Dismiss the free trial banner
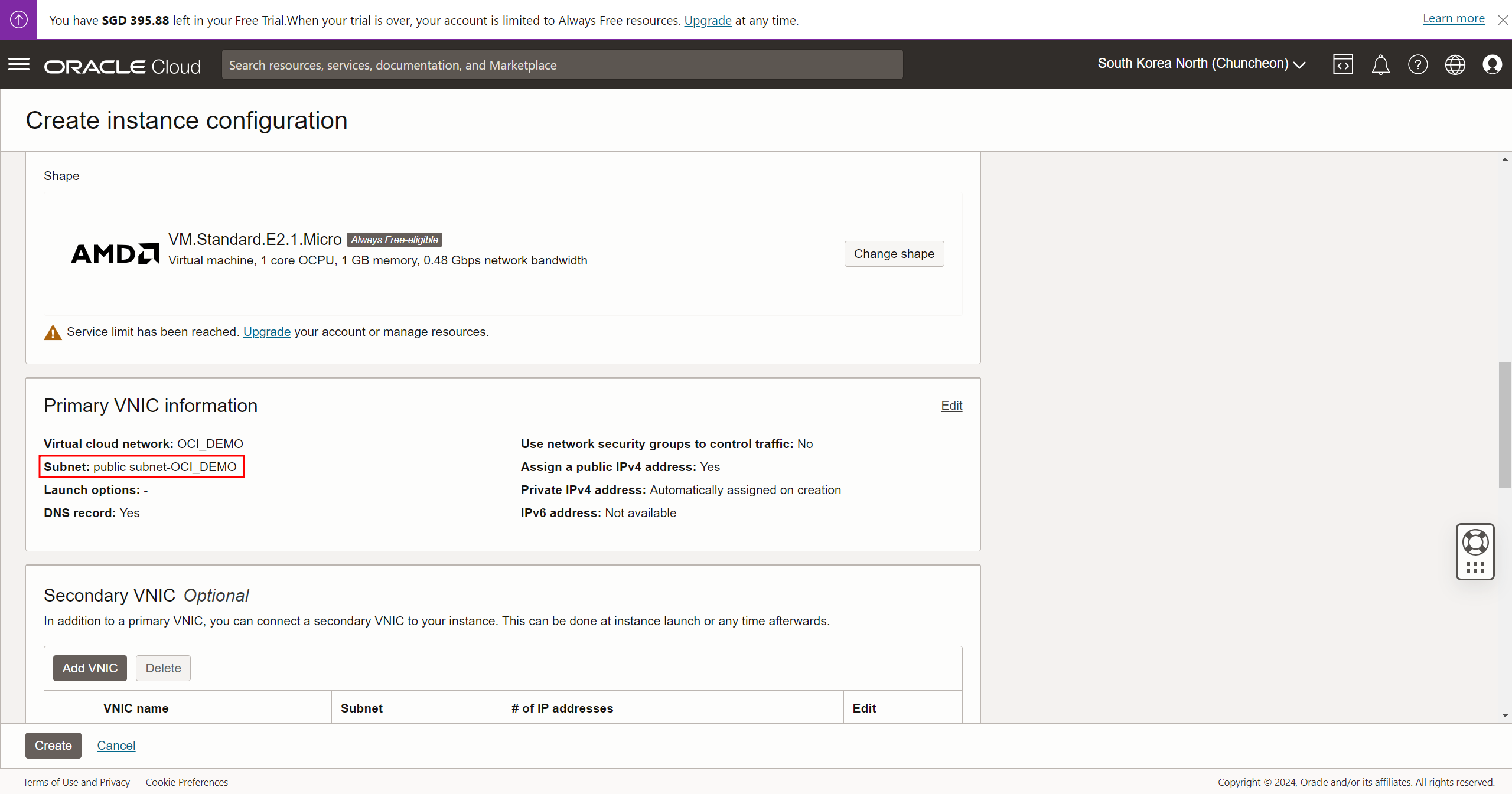1512x794 pixels. point(1503,20)
